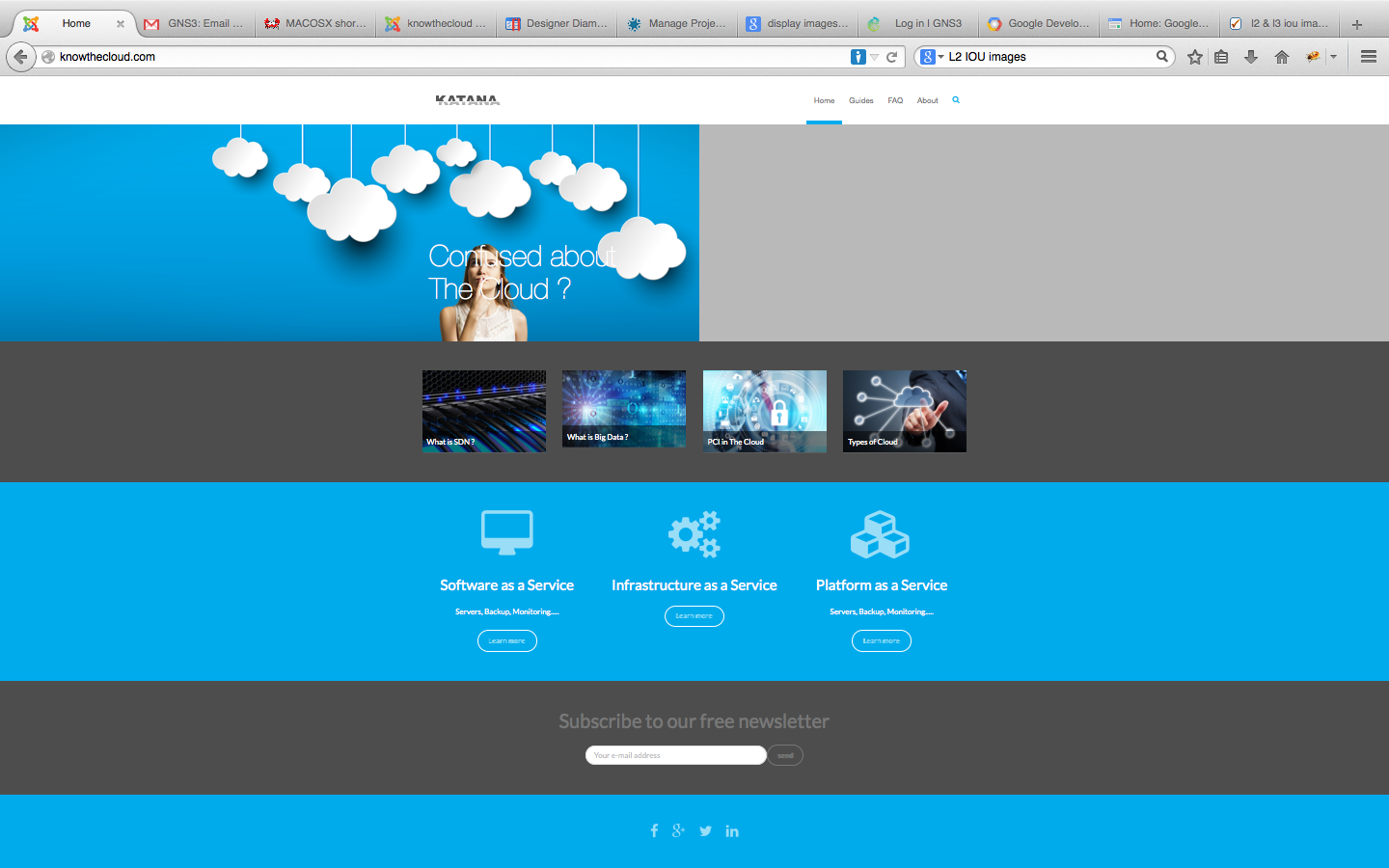Open the FAQ page from navigation

pyautogui.click(x=895, y=100)
